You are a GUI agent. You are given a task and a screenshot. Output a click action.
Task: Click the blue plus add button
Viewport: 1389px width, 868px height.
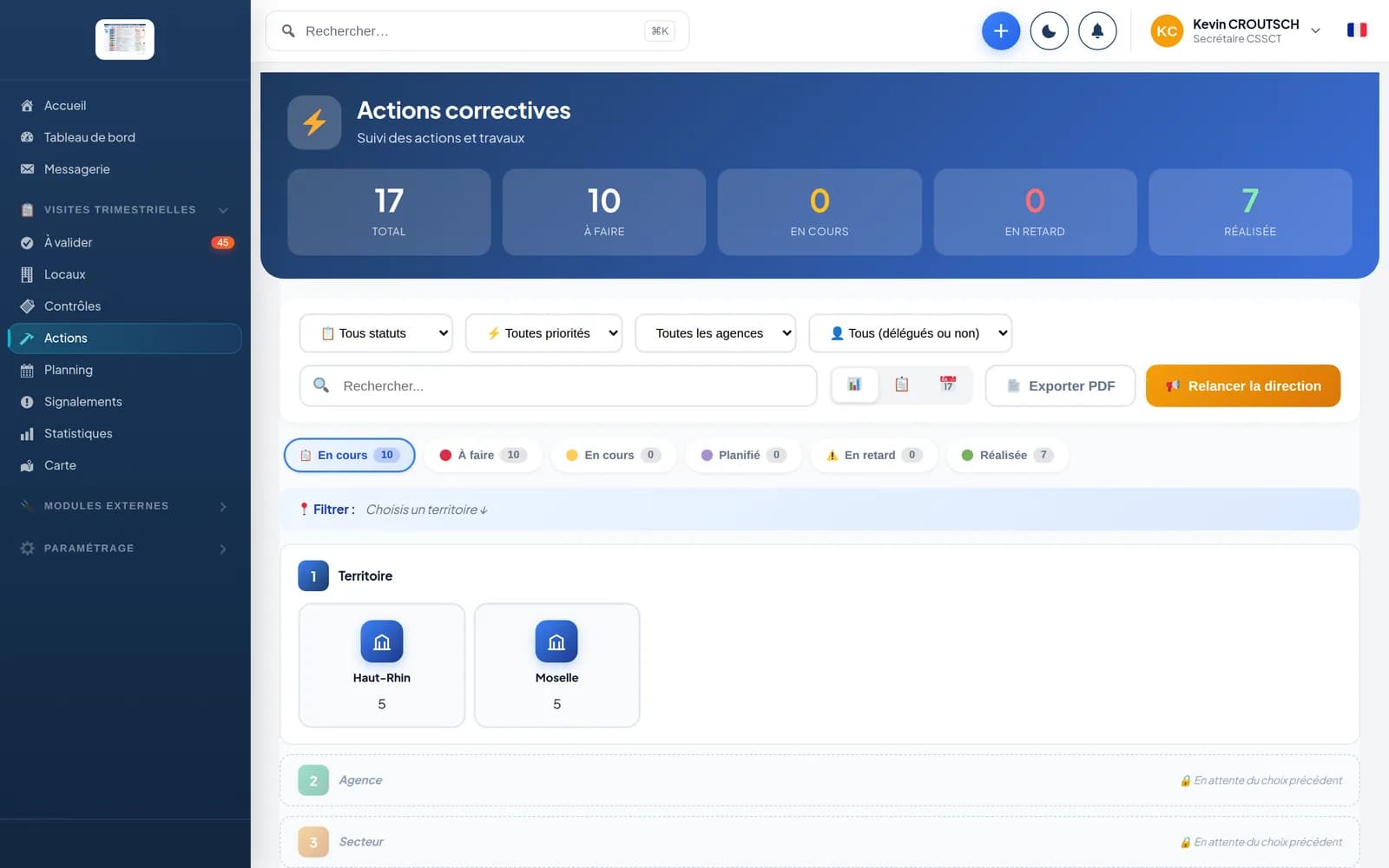tap(1001, 31)
